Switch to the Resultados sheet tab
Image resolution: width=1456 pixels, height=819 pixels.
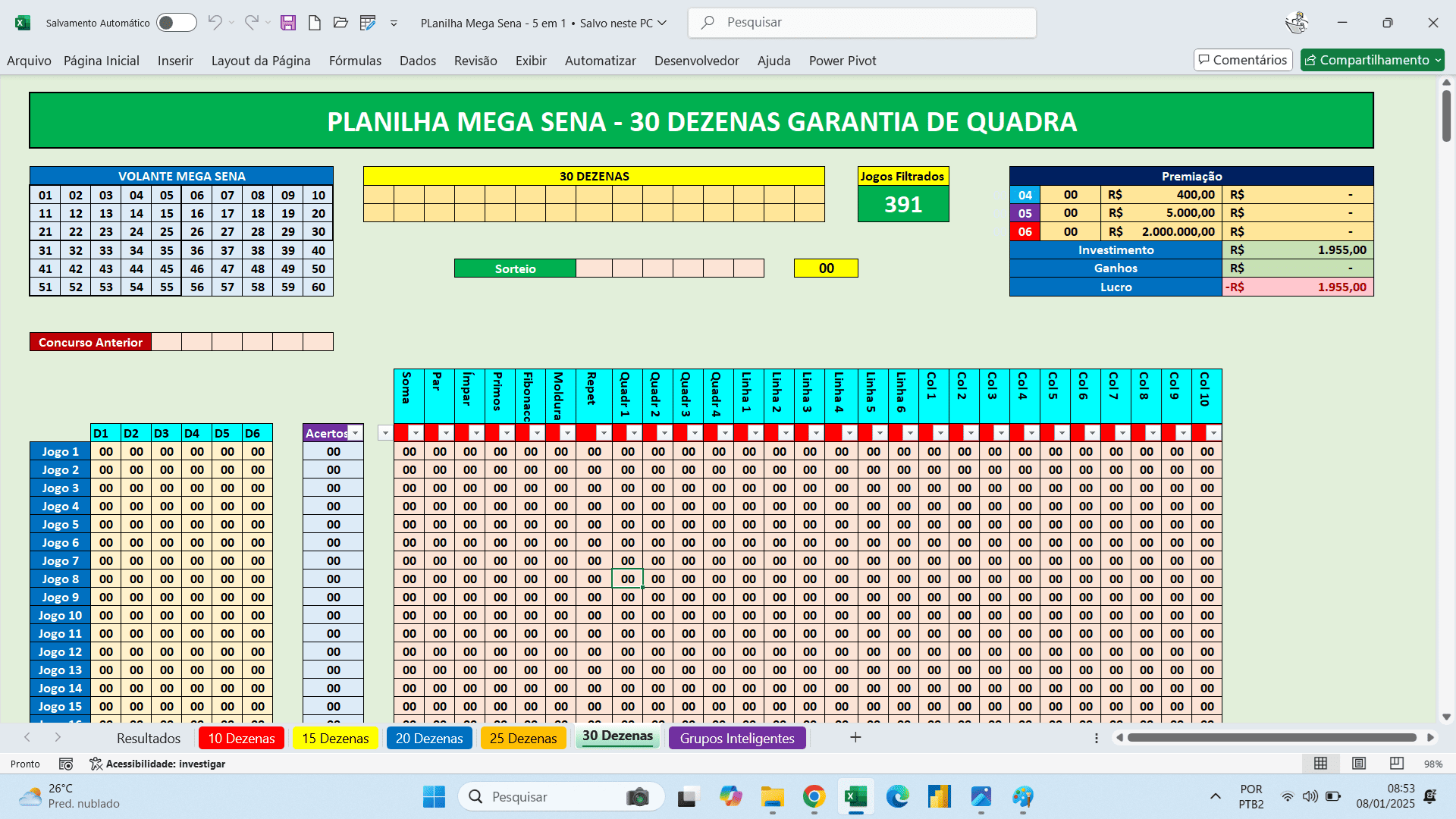coord(149,738)
